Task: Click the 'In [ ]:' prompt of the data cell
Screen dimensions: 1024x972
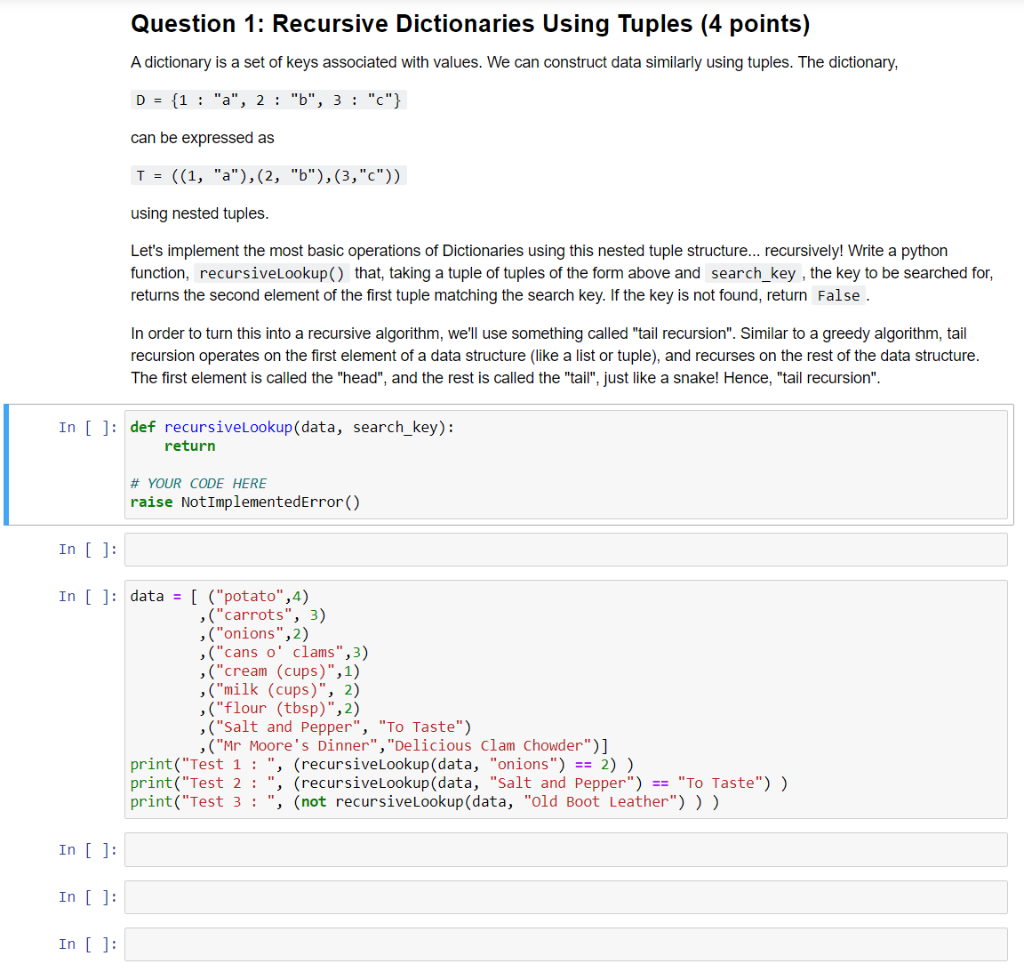Action: tap(88, 596)
